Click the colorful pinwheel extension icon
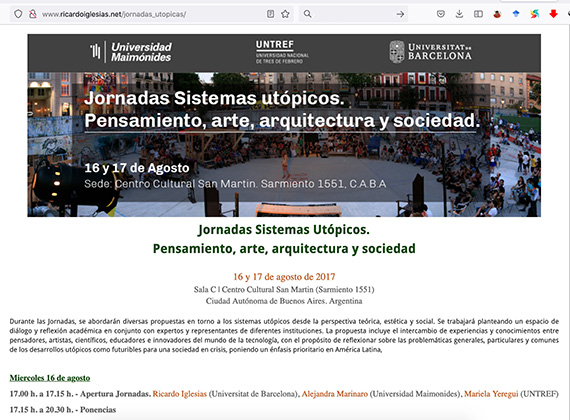This screenshot has height=420, width=570. (x=534, y=14)
